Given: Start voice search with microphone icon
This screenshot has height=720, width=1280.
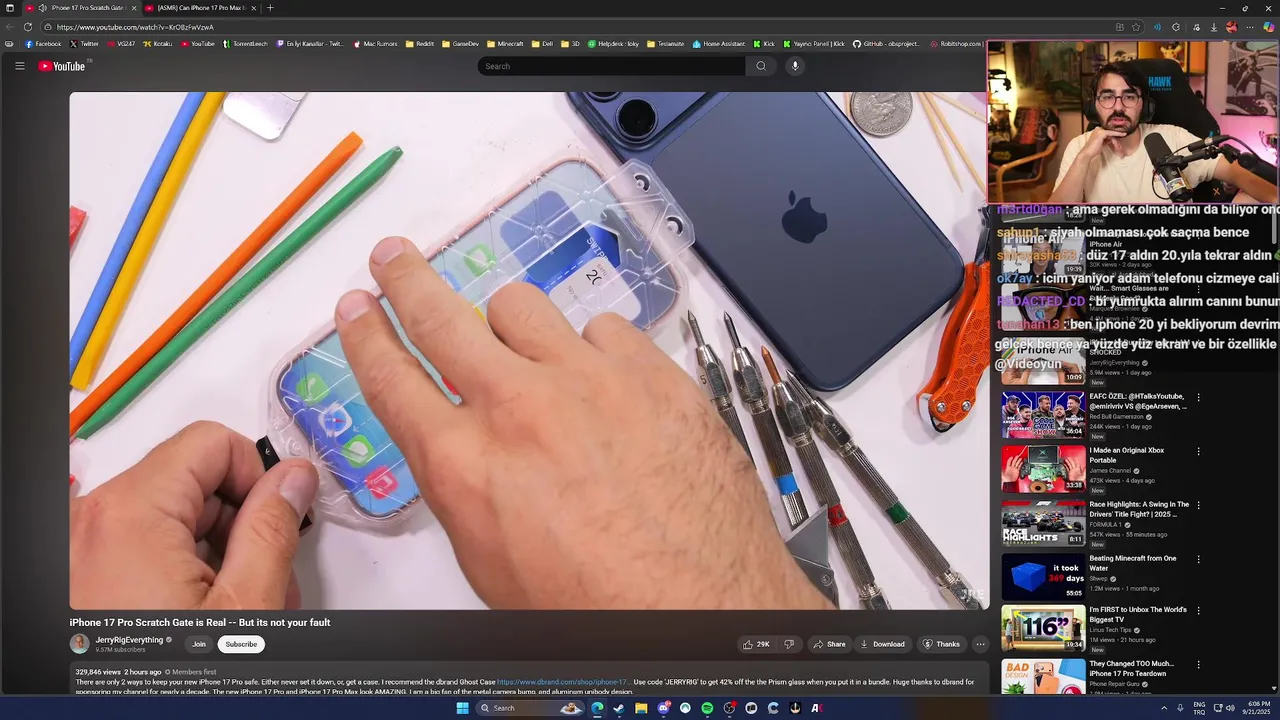Looking at the screenshot, I should (x=795, y=66).
